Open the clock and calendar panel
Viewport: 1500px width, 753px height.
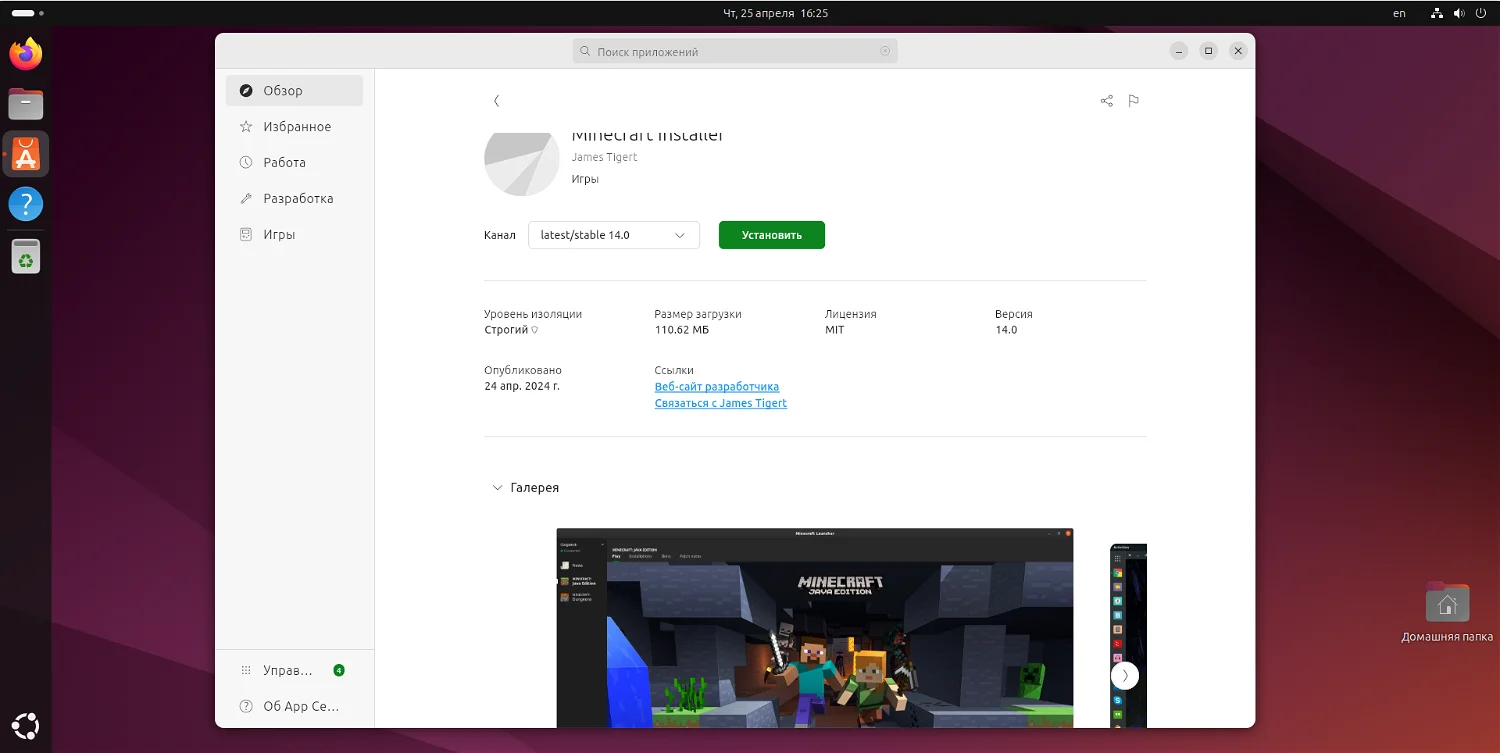coord(775,13)
